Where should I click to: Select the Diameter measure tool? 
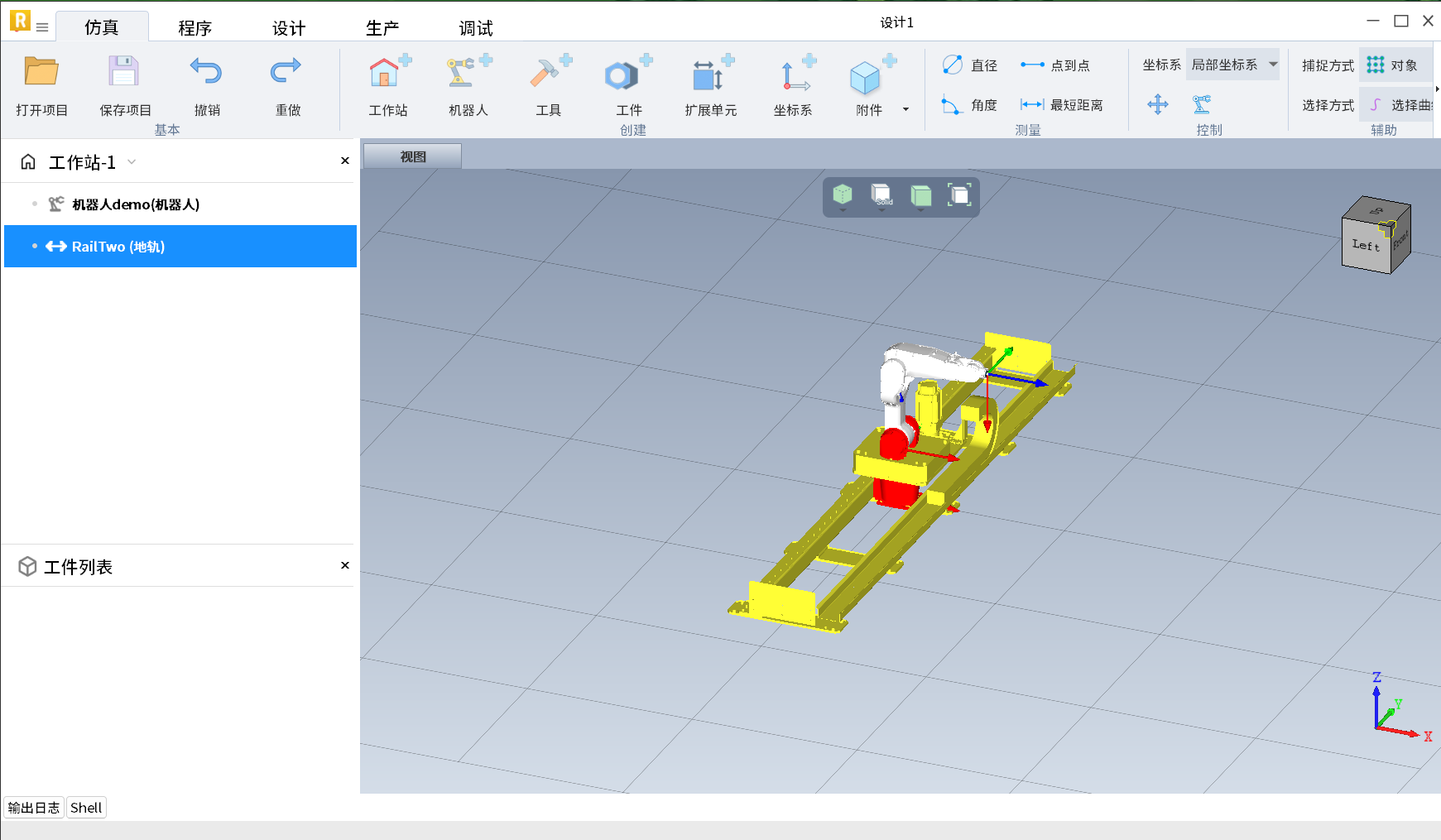point(970,65)
